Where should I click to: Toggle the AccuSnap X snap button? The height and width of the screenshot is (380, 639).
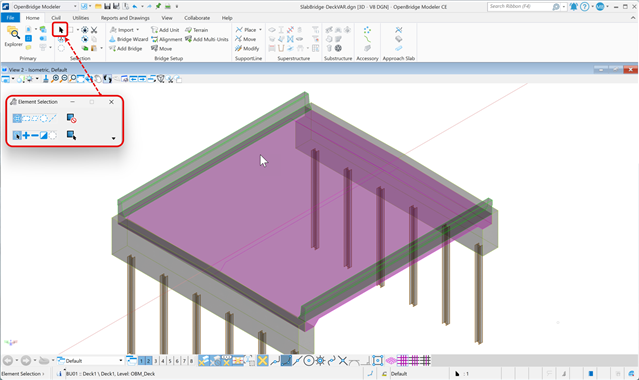[x=263, y=360]
